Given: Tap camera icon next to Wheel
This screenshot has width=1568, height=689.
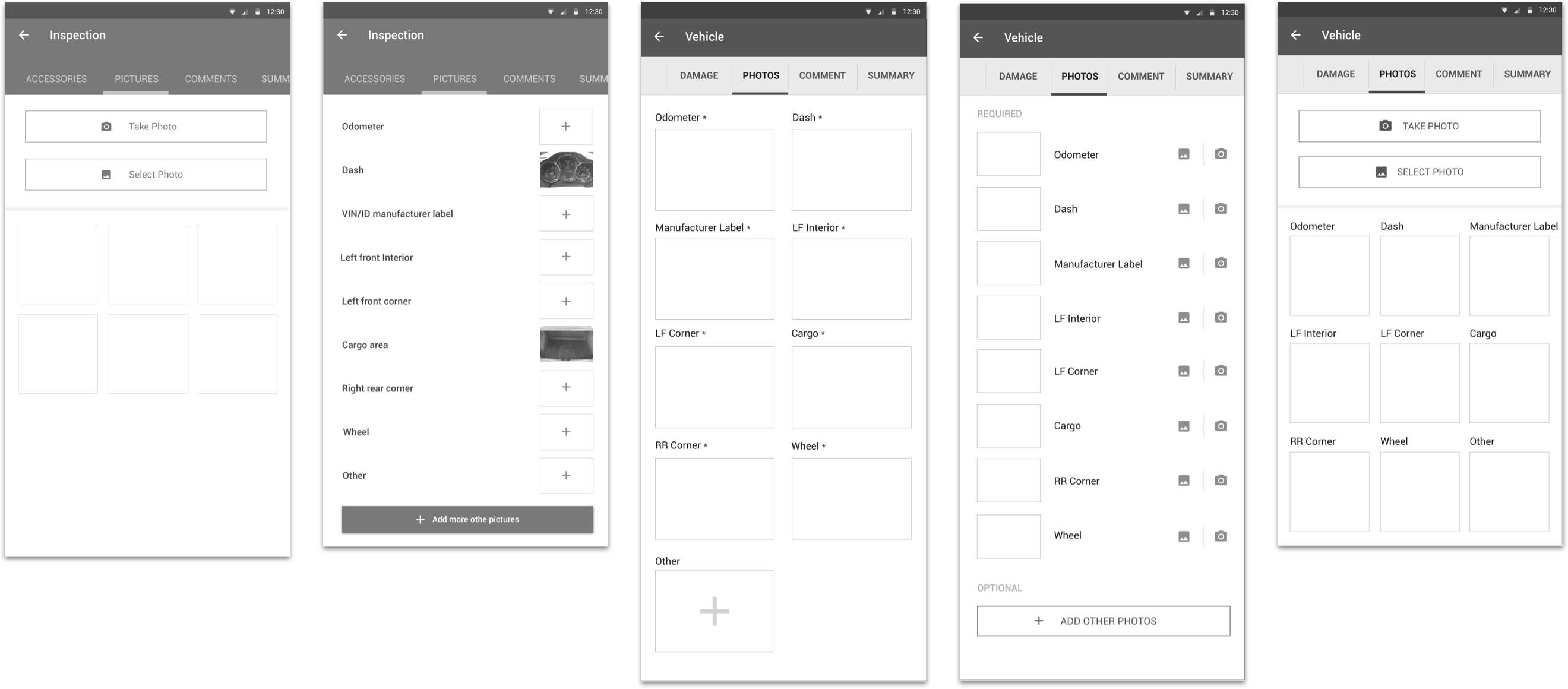Looking at the screenshot, I should click(1221, 536).
